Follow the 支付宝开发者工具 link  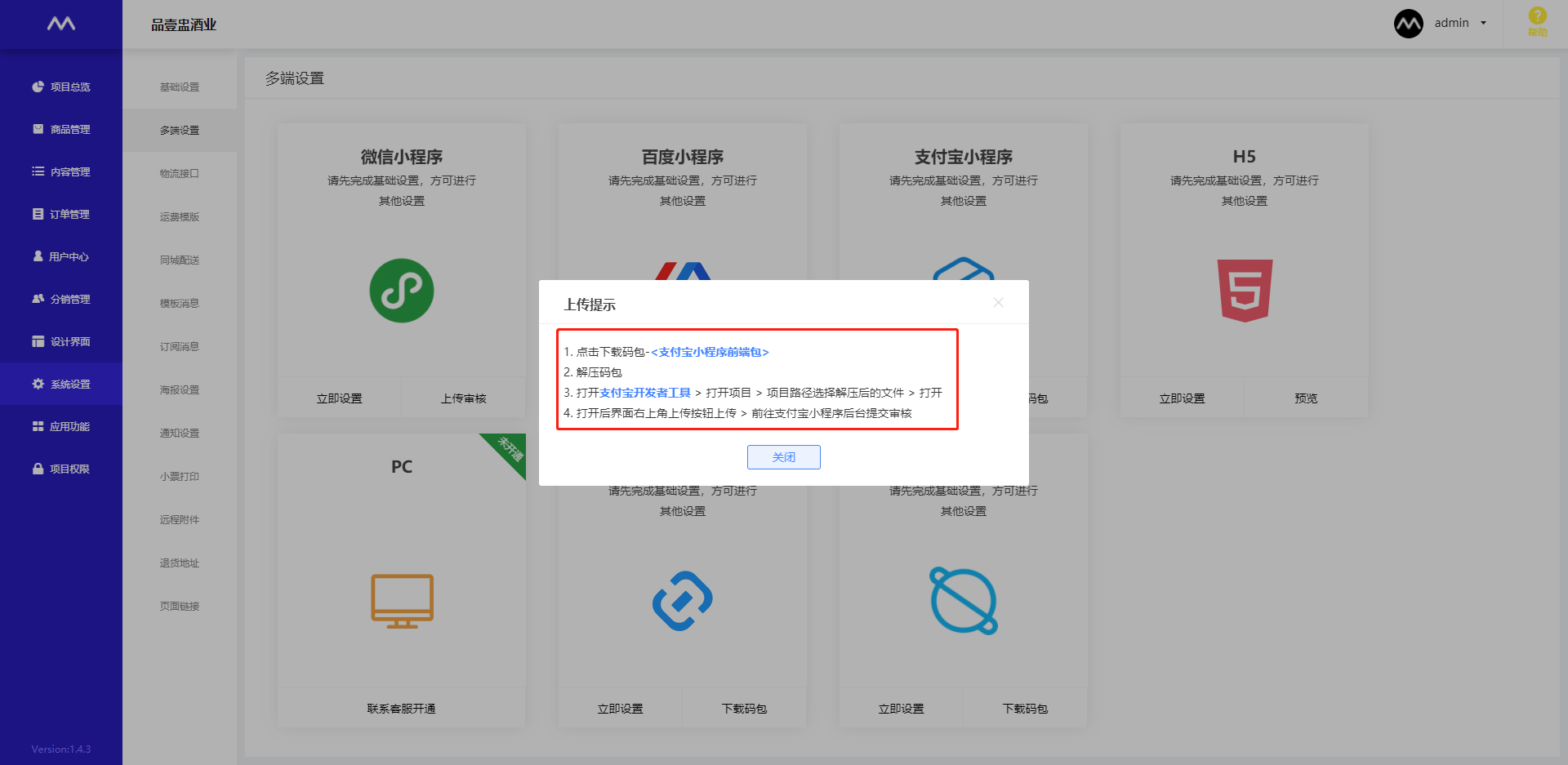645,393
